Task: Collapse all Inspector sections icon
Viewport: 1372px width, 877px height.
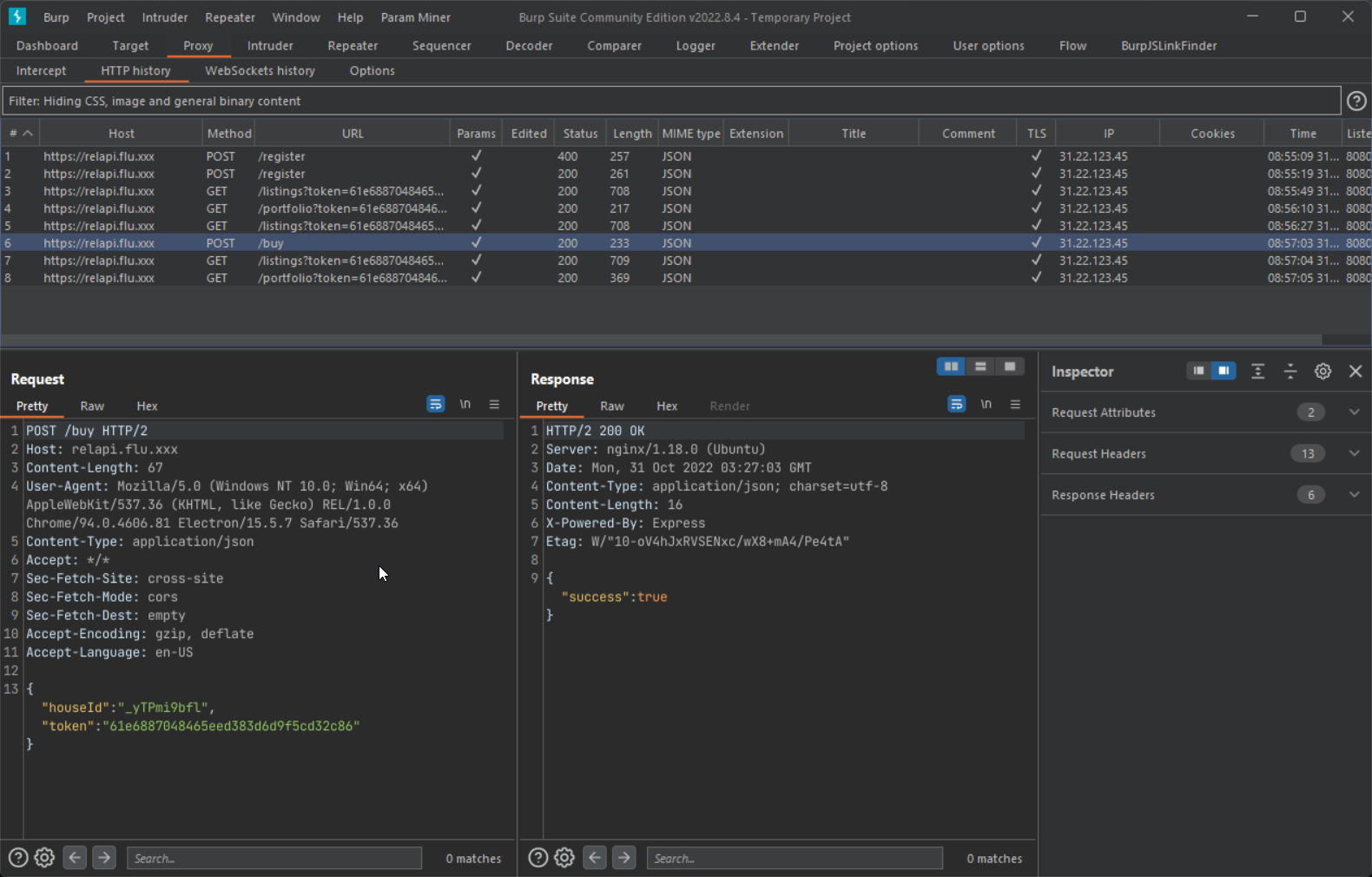Action: [1290, 372]
